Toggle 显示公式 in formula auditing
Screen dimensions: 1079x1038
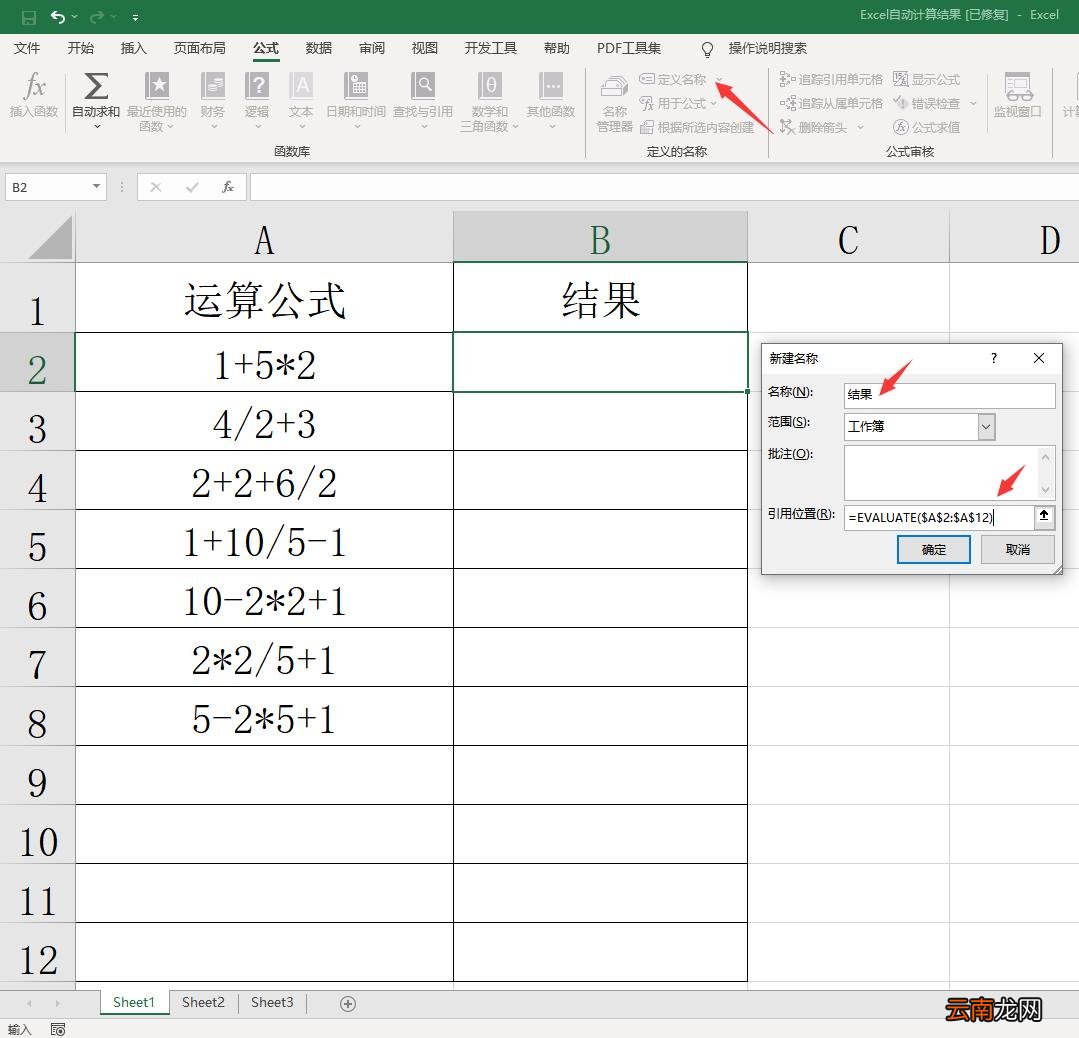tap(926, 79)
